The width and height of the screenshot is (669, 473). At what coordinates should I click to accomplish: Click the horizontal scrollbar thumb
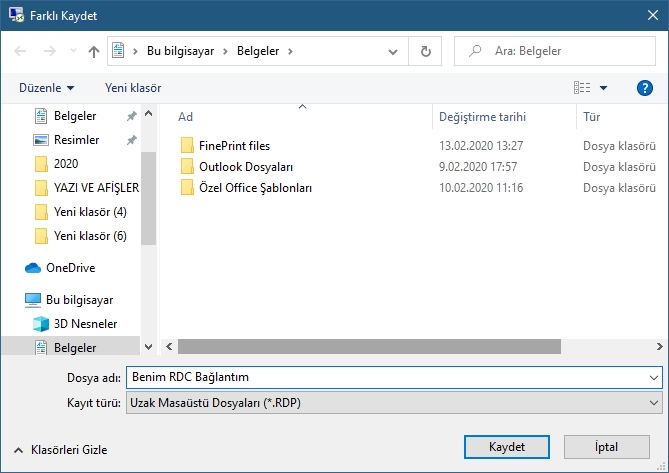[x=369, y=346]
